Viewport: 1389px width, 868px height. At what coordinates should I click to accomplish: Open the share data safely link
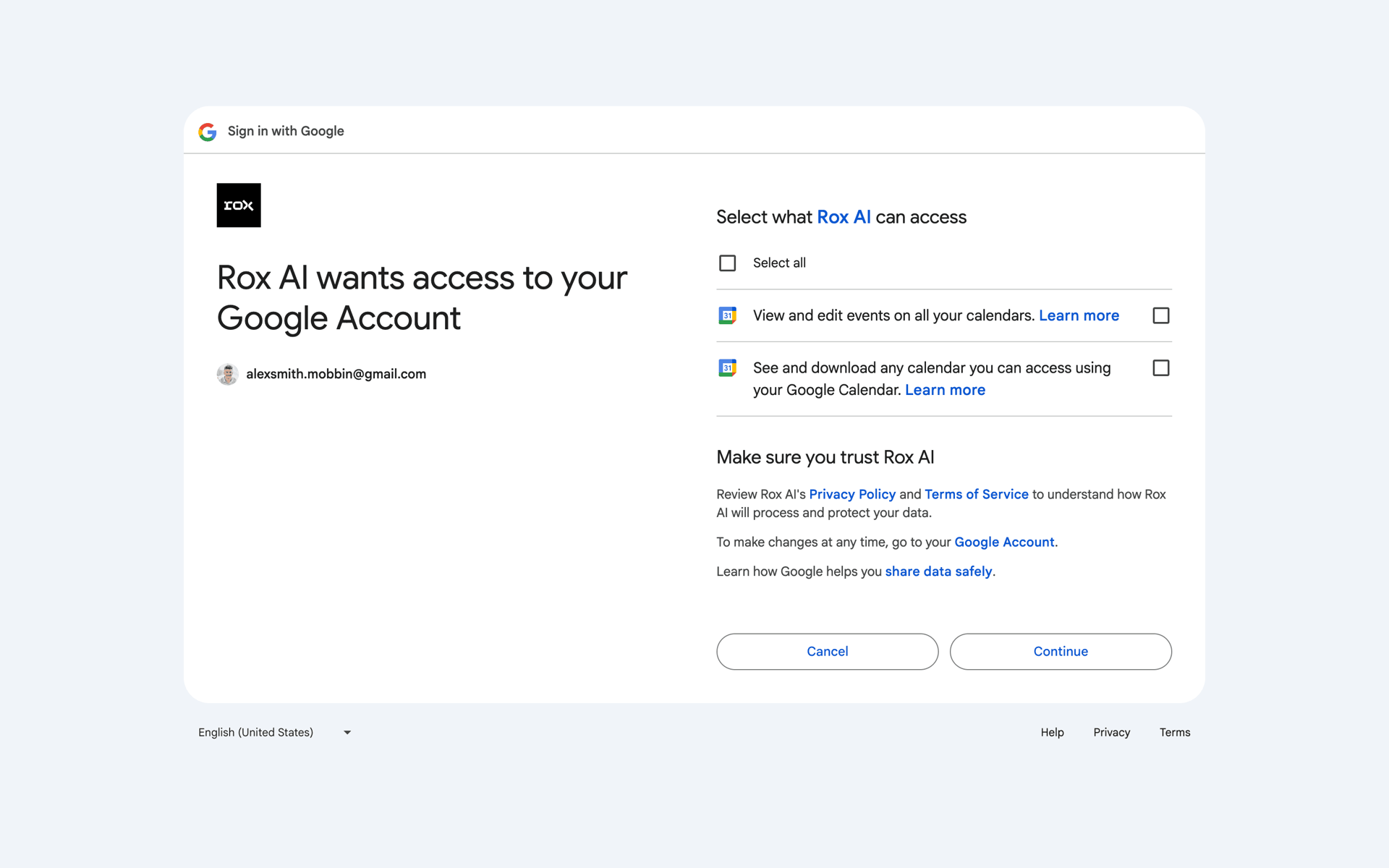938,571
